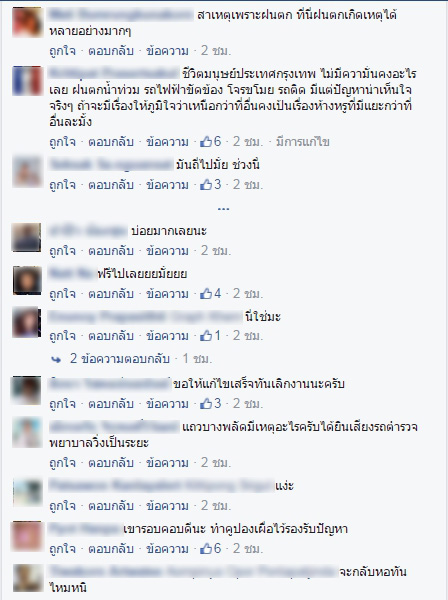448x600 pixels.
Task: Click the thumbs-up icon with 6 likes under 'เขารอบคอบดีนะ'
Action: point(206,548)
